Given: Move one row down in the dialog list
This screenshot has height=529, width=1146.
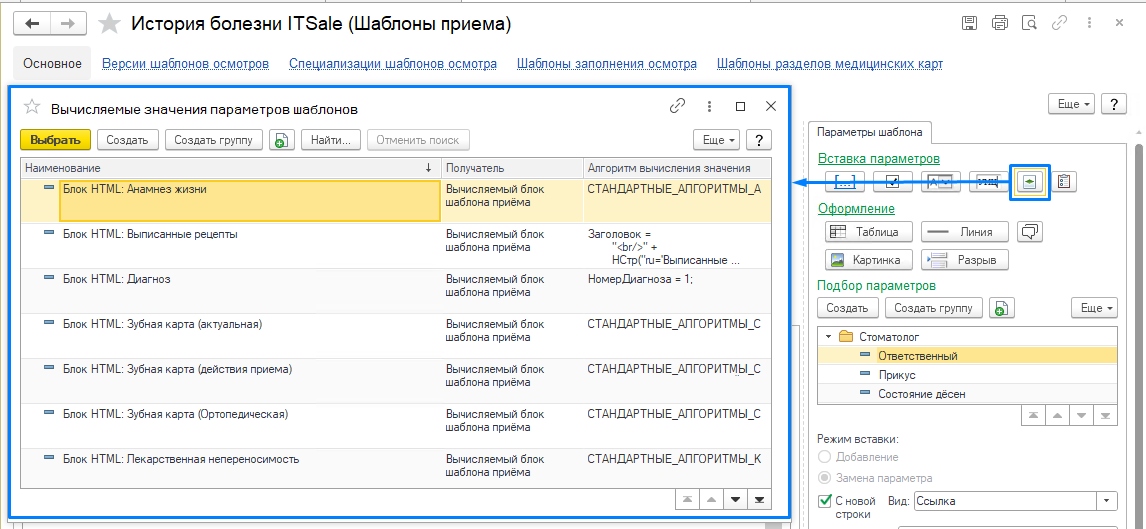Looking at the screenshot, I should (x=735, y=499).
